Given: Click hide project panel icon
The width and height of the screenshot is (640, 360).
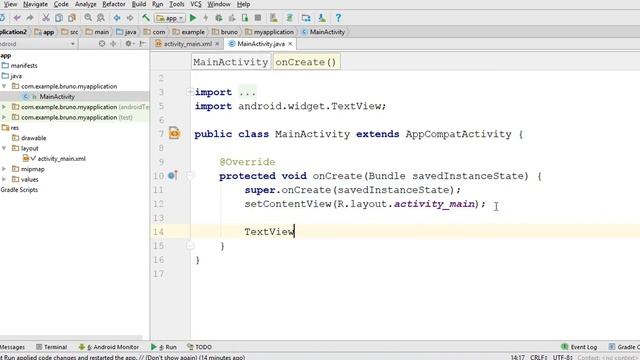Looking at the screenshot, I should point(142,43).
